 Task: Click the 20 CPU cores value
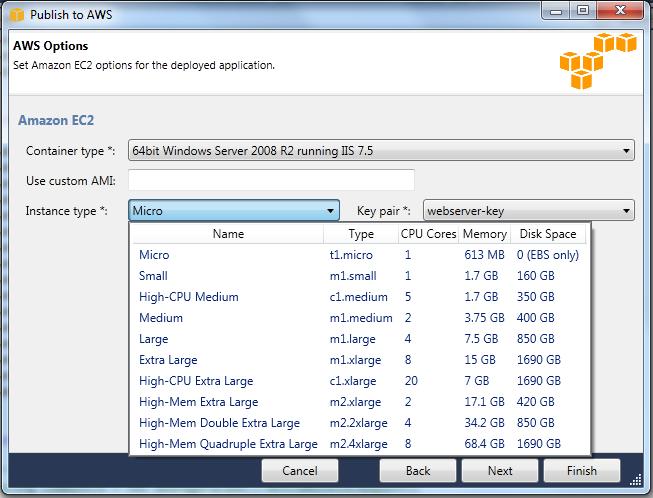point(411,381)
